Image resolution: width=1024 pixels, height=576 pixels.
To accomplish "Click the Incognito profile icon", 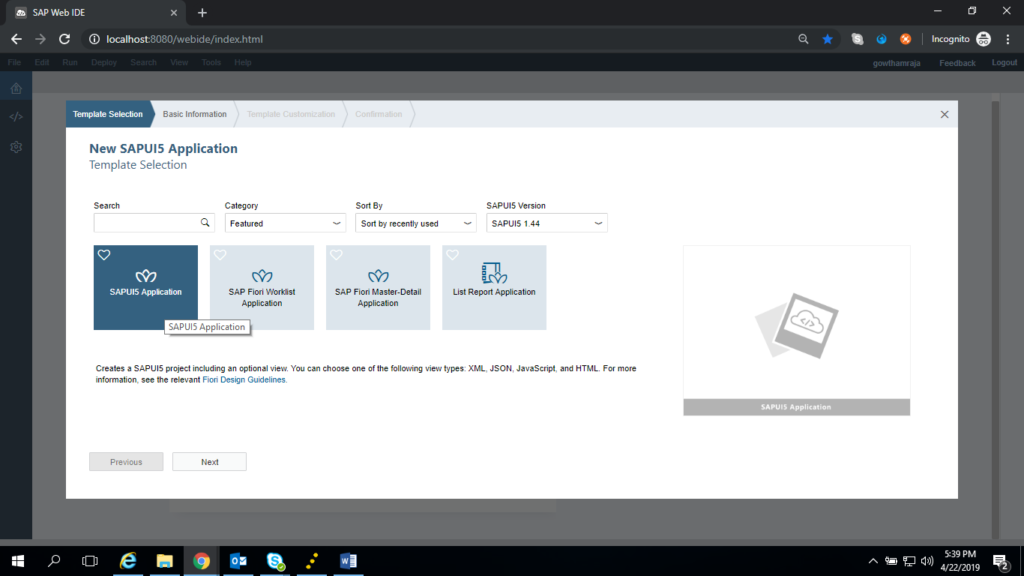I will [984, 39].
